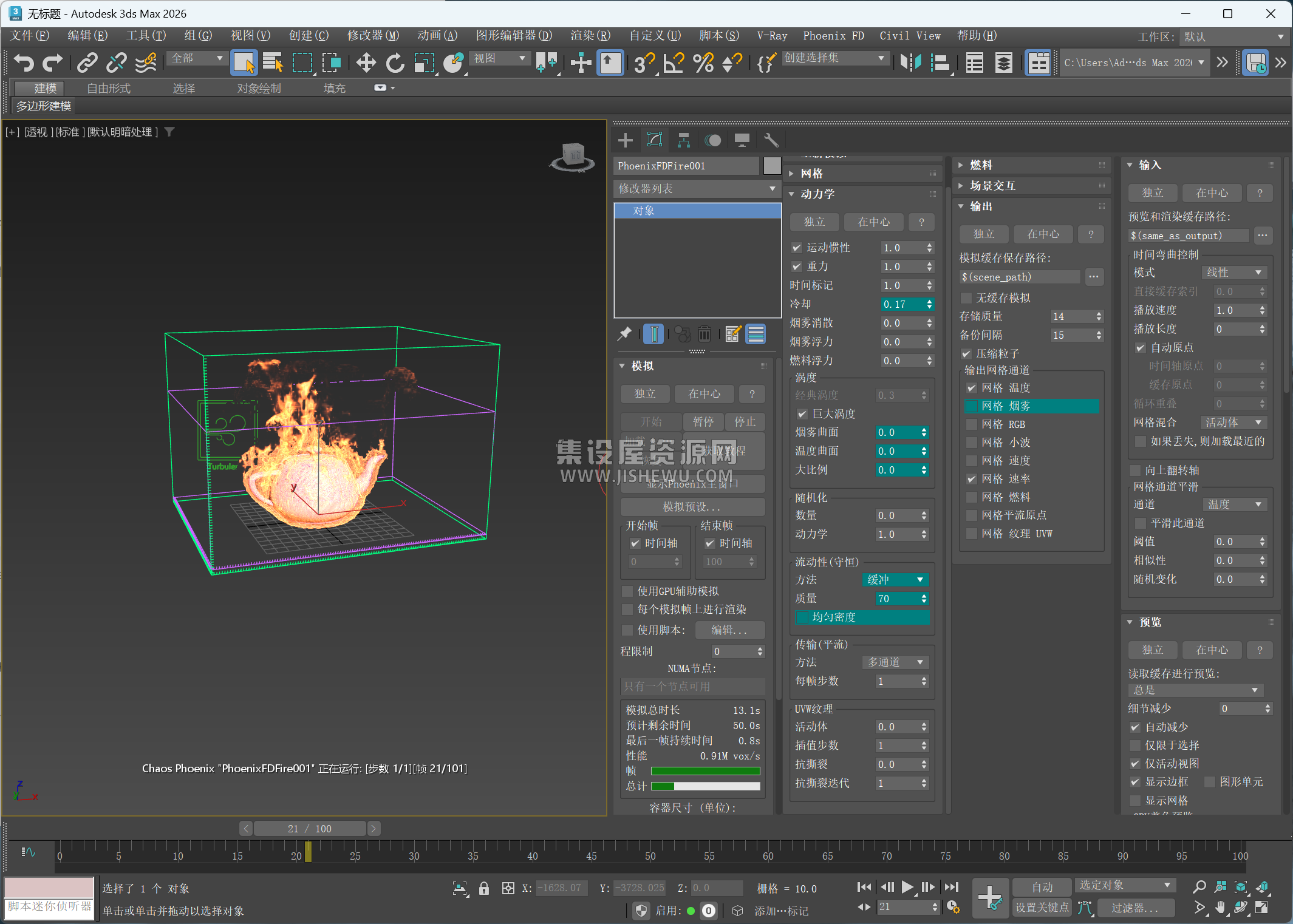Open the Select by Name list

pyautogui.click(x=273, y=63)
